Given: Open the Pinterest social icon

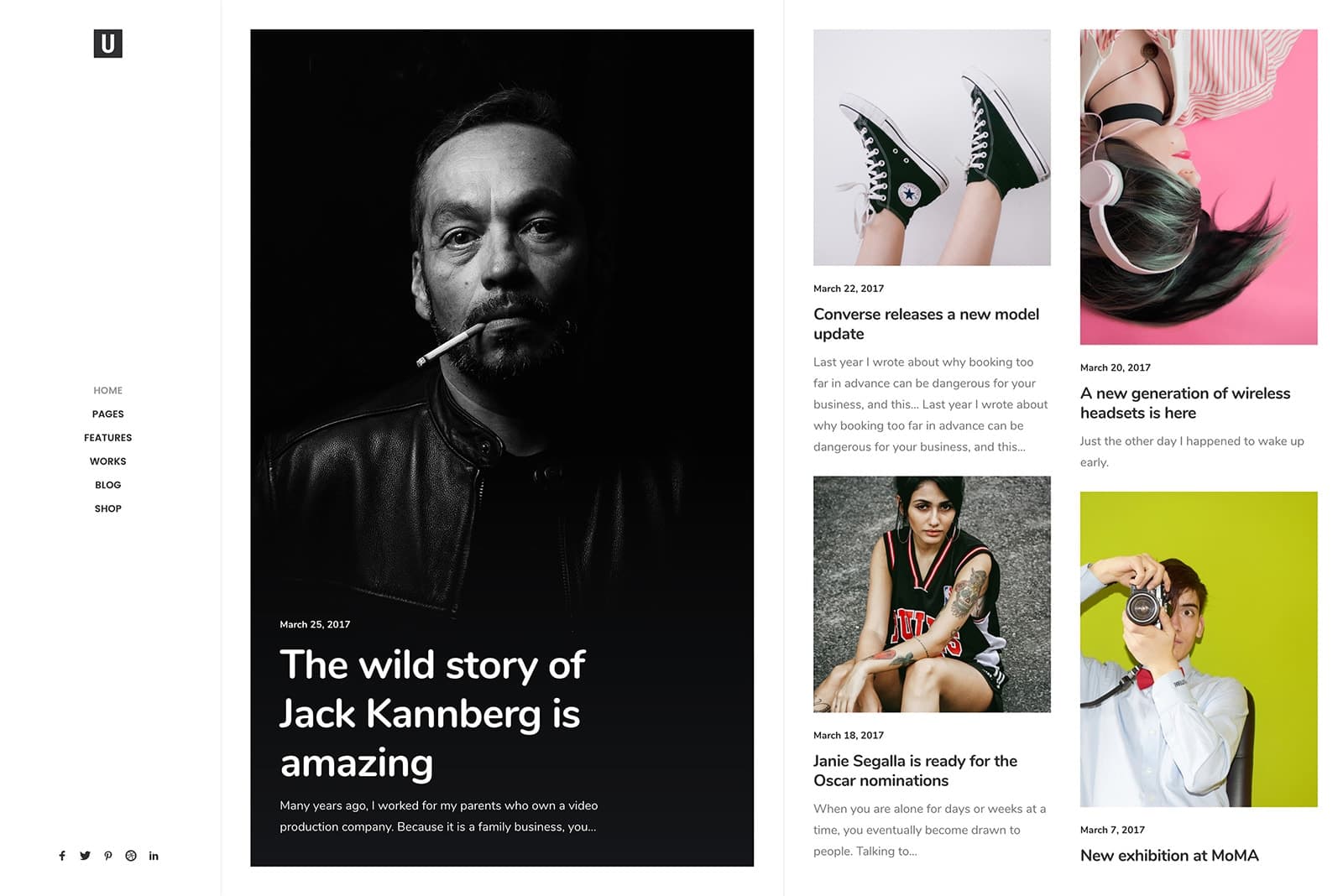Looking at the screenshot, I should 108,856.
